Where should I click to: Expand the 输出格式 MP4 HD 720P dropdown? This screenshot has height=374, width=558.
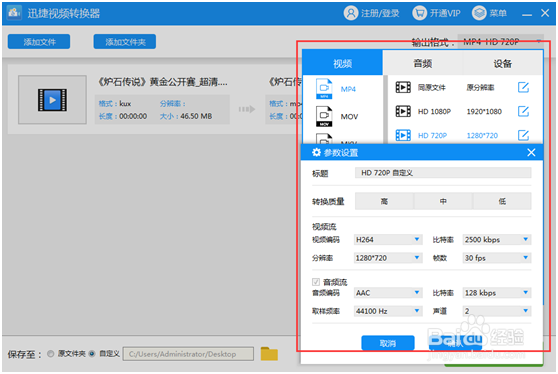(x=501, y=42)
